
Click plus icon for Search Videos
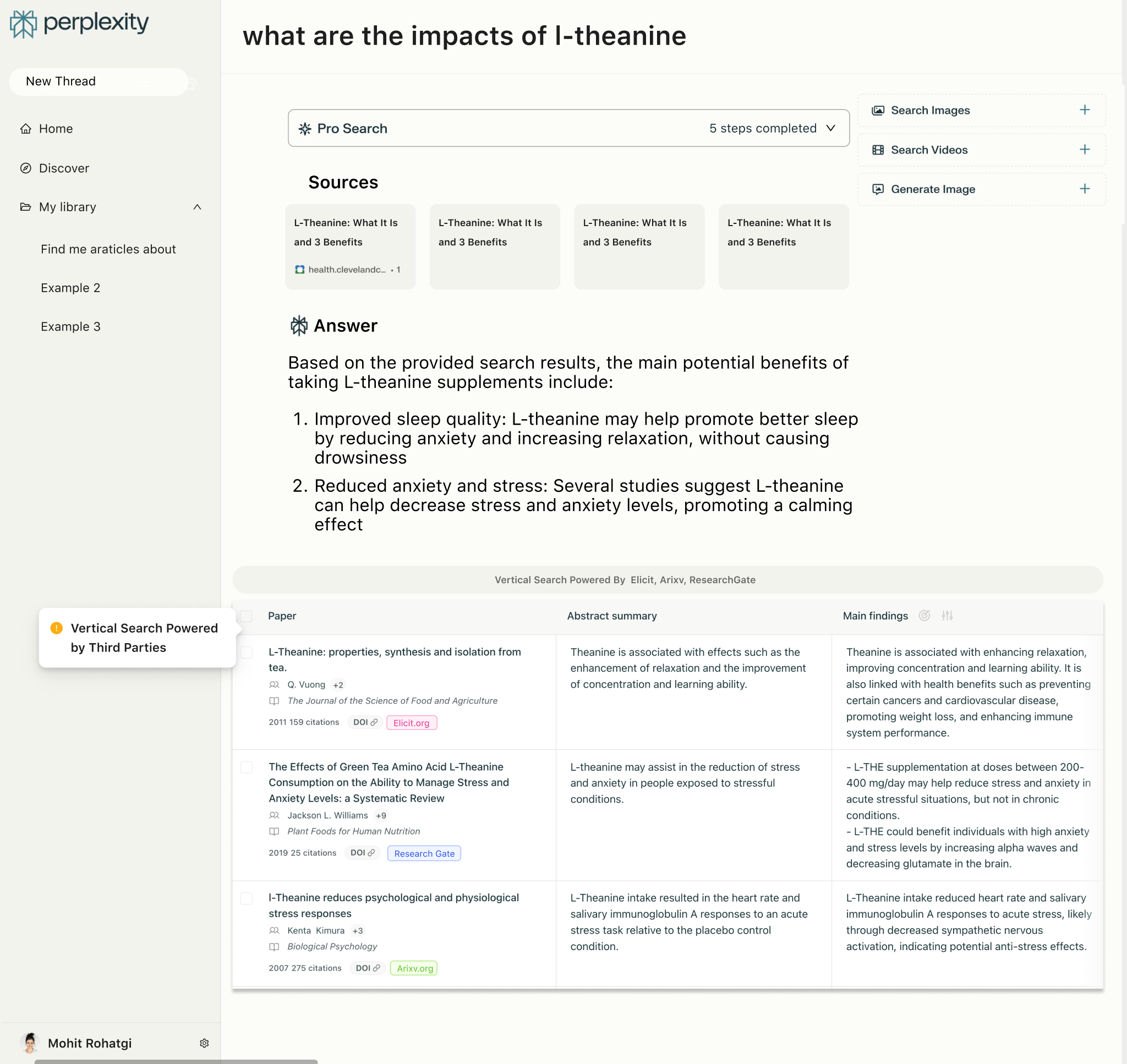(x=1084, y=150)
